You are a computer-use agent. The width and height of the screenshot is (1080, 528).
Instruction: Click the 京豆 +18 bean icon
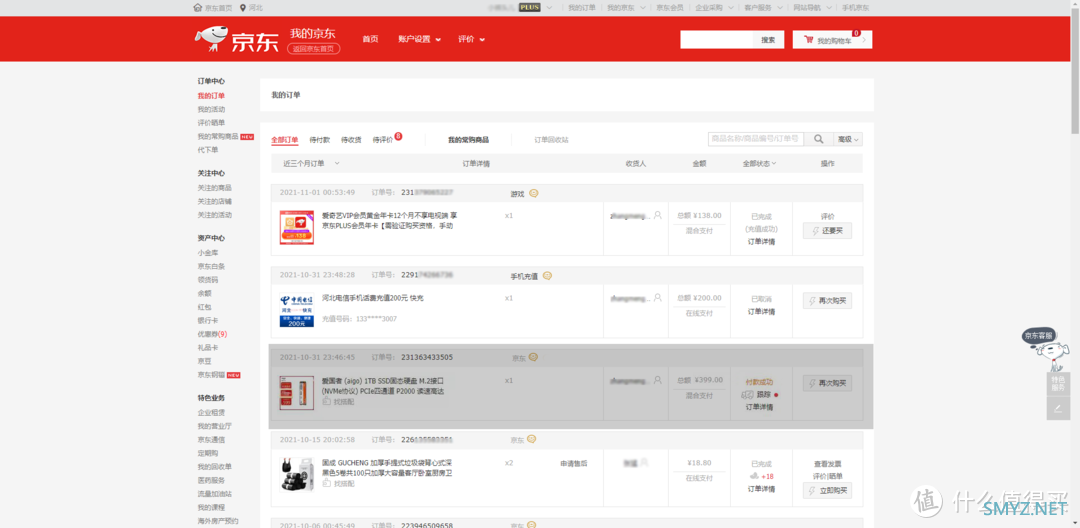pyautogui.click(x=754, y=476)
